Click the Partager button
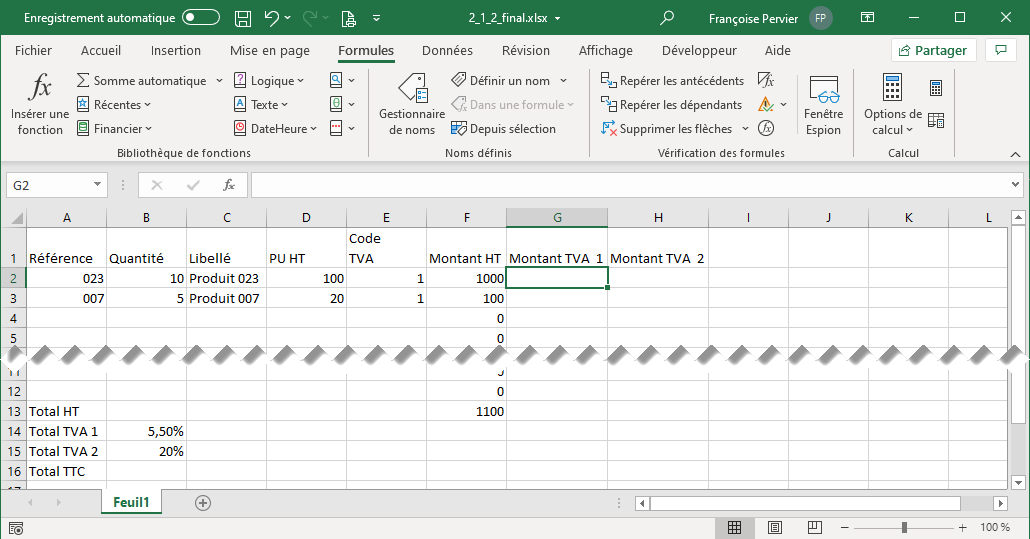 pos(933,50)
